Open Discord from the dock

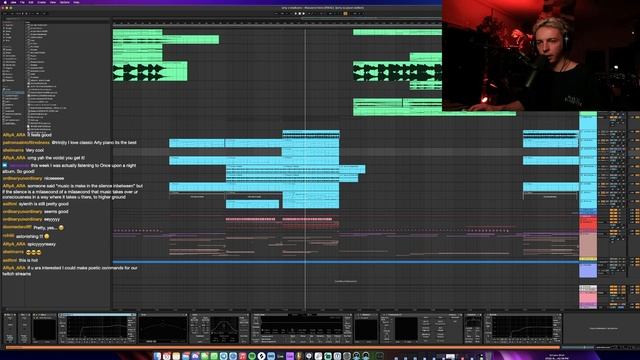click(195, 356)
